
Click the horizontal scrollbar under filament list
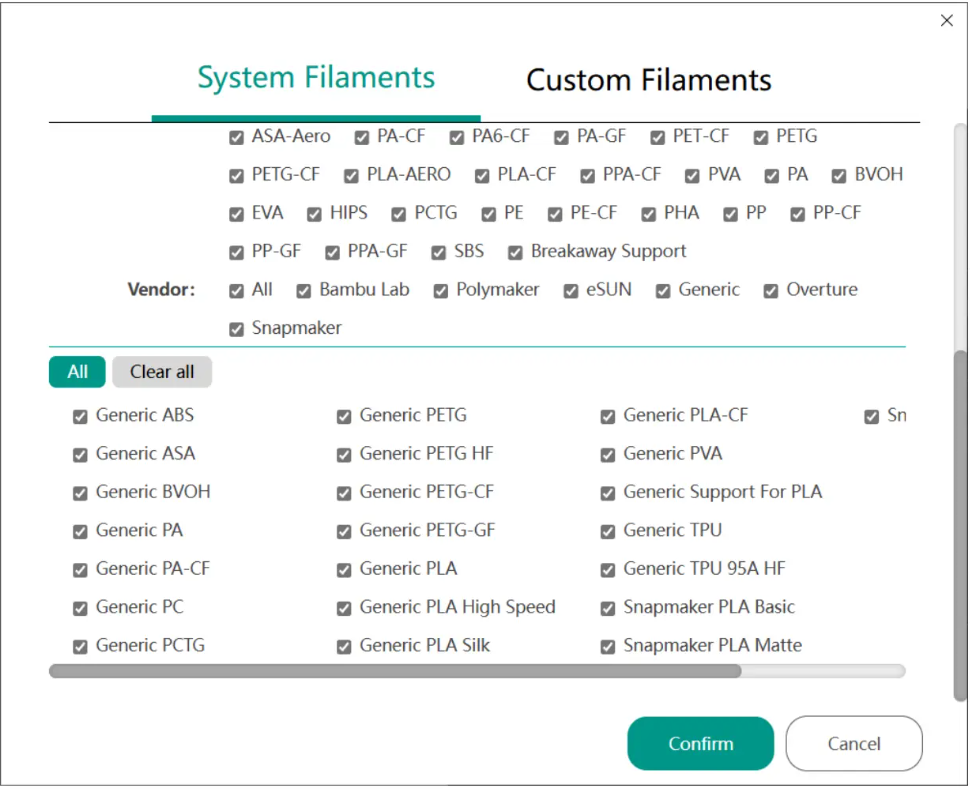coord(395,671)
